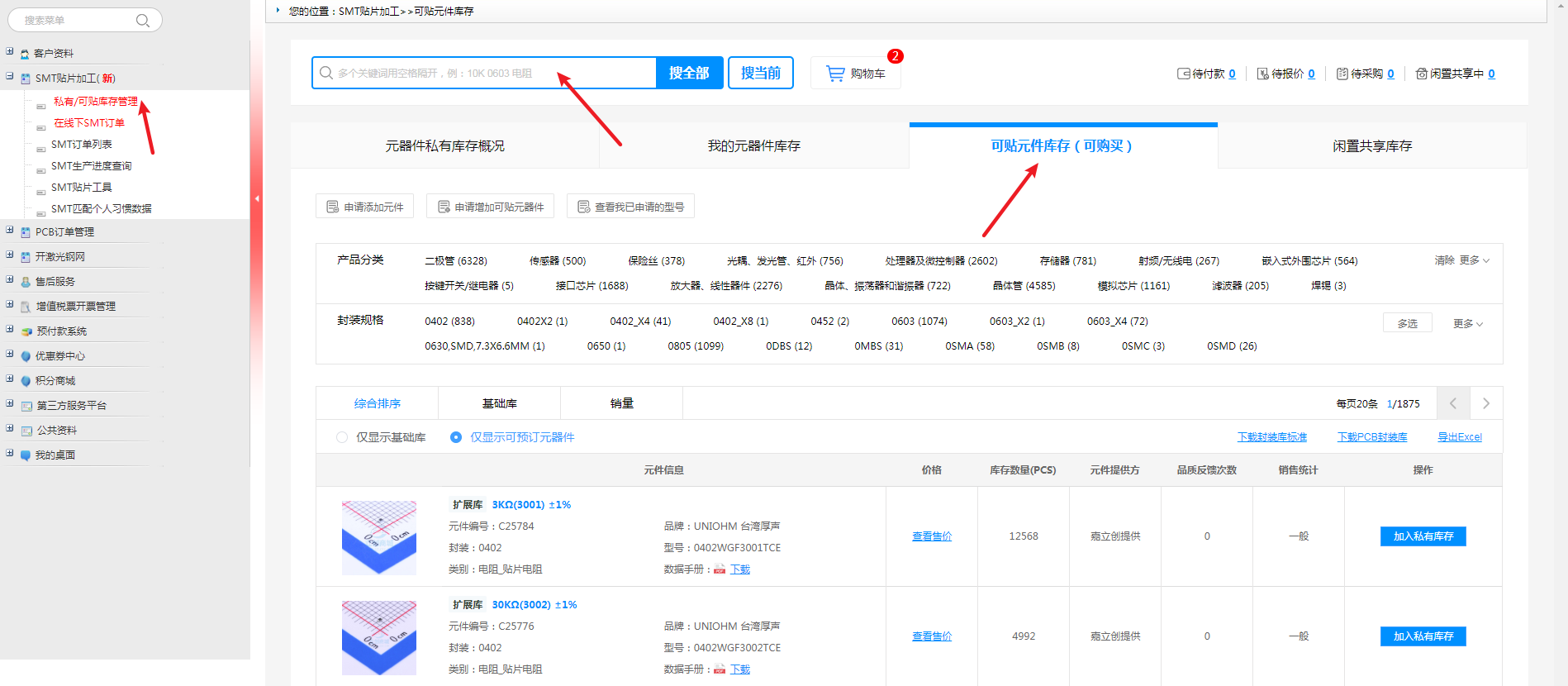Switch to 闲置共享库存 tab
The height and width of the screenshot is (686, 1568).
1371,146
